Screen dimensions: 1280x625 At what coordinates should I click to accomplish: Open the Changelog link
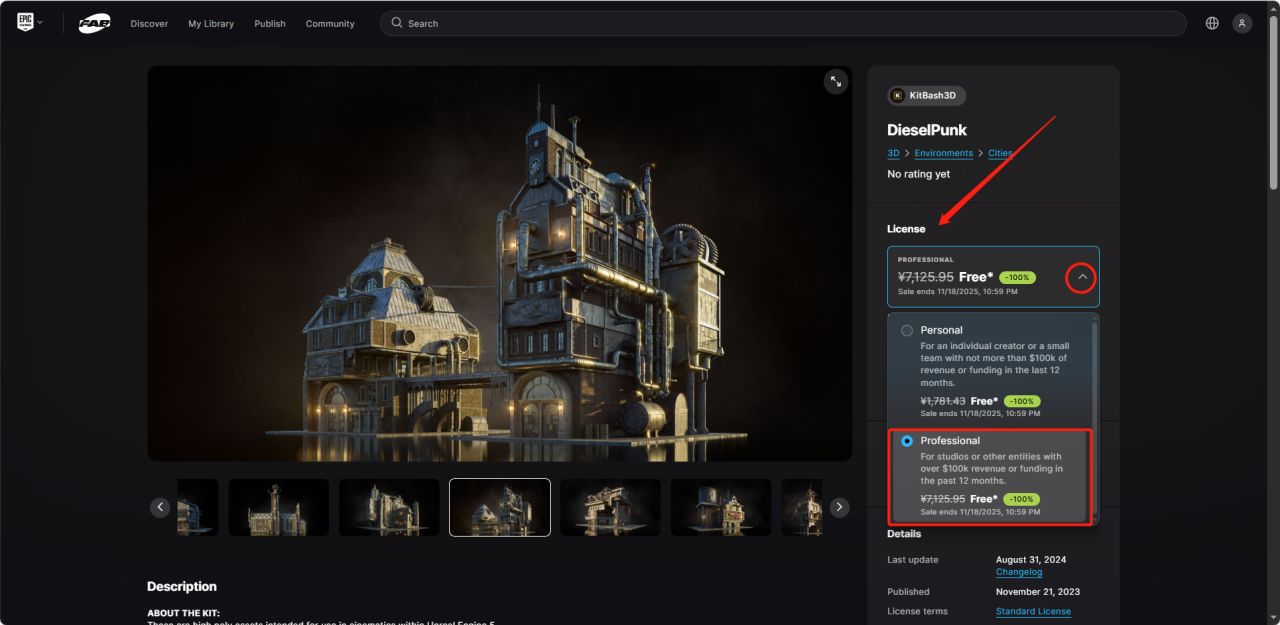pos(1019,572)
